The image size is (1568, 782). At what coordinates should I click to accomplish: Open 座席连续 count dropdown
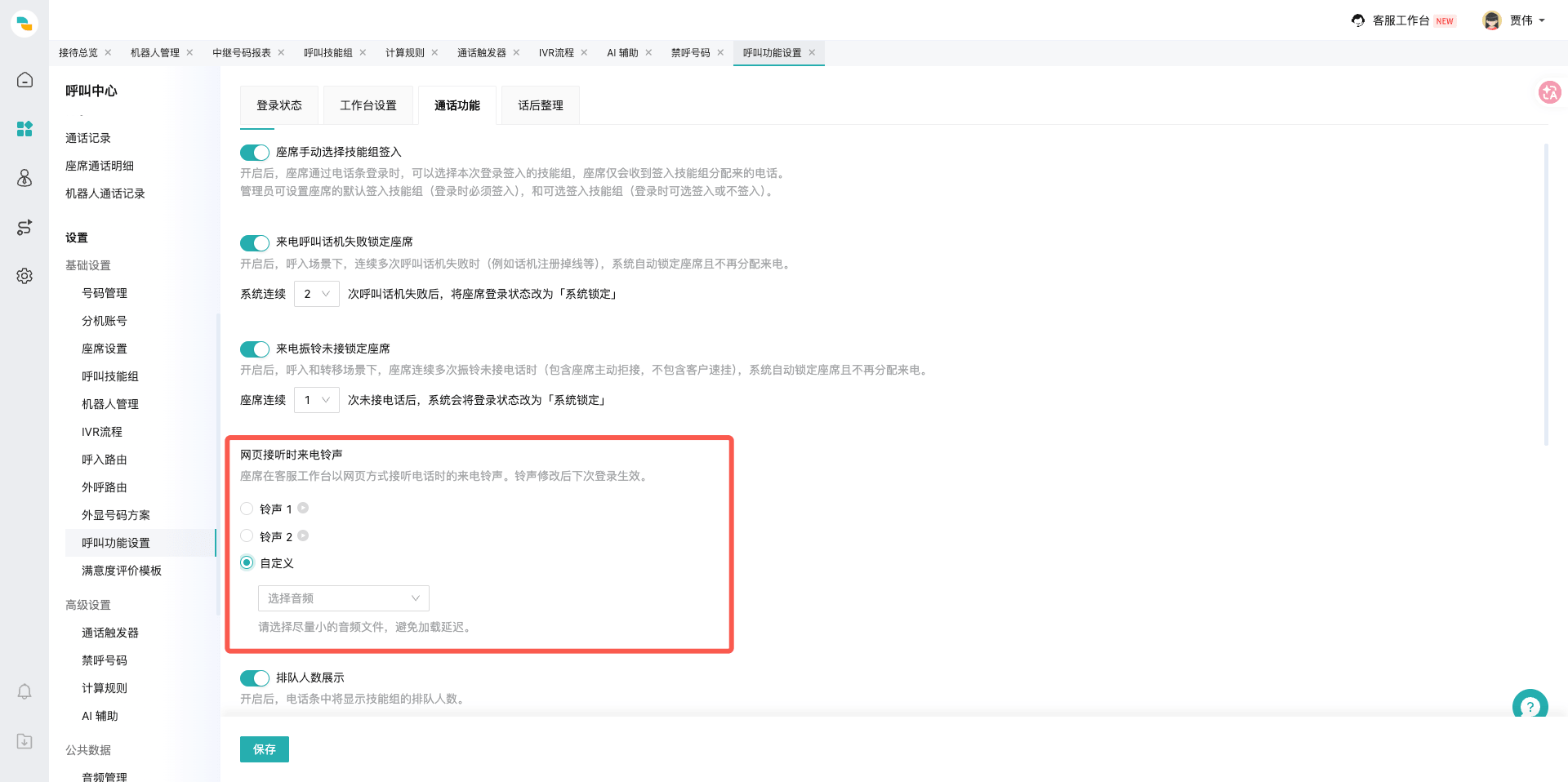317,400
